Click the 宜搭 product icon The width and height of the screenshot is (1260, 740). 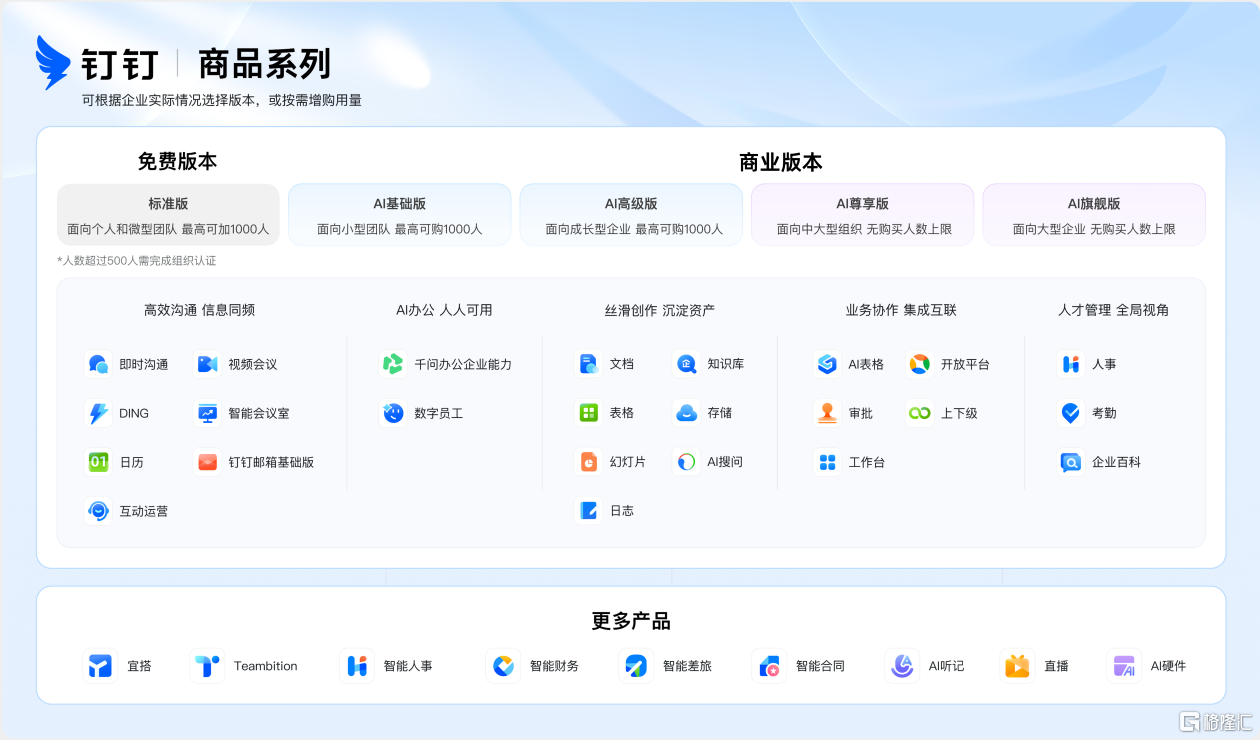100,666
